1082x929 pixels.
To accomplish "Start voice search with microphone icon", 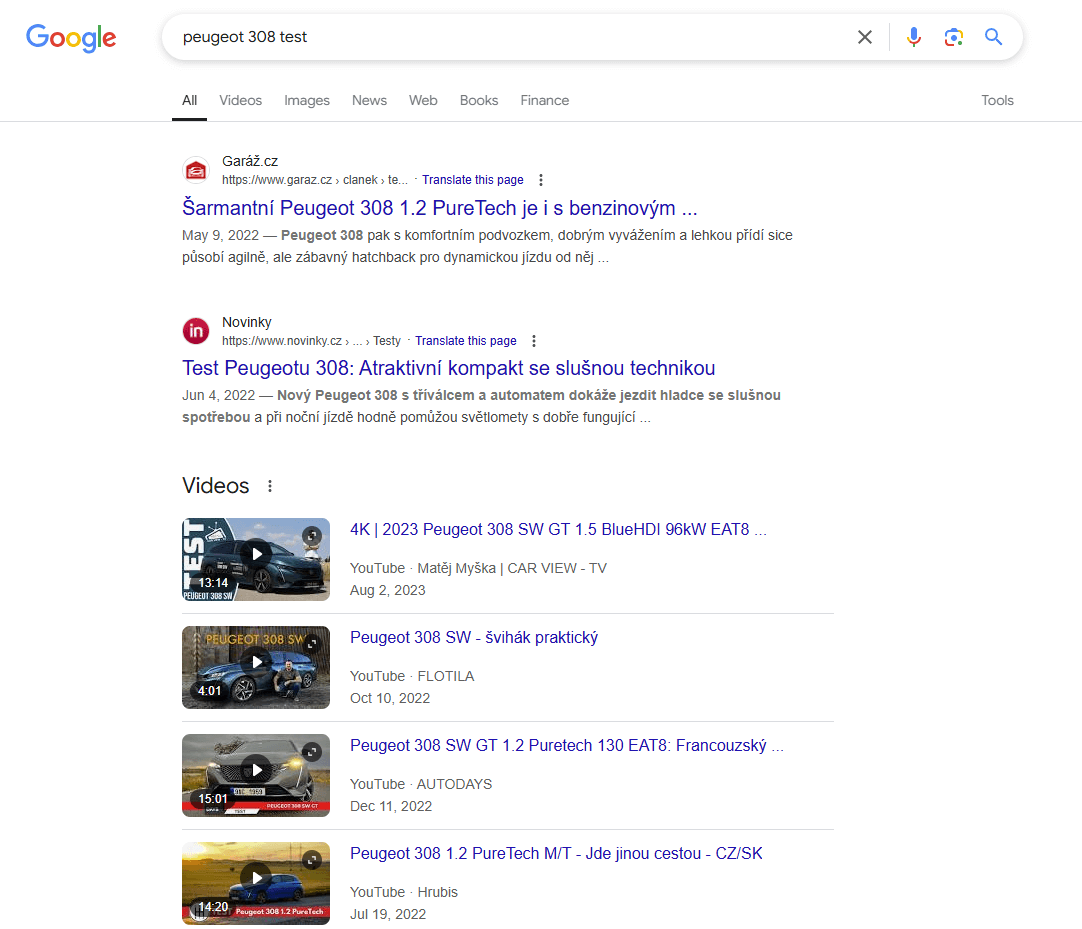I will coord(913,37).
